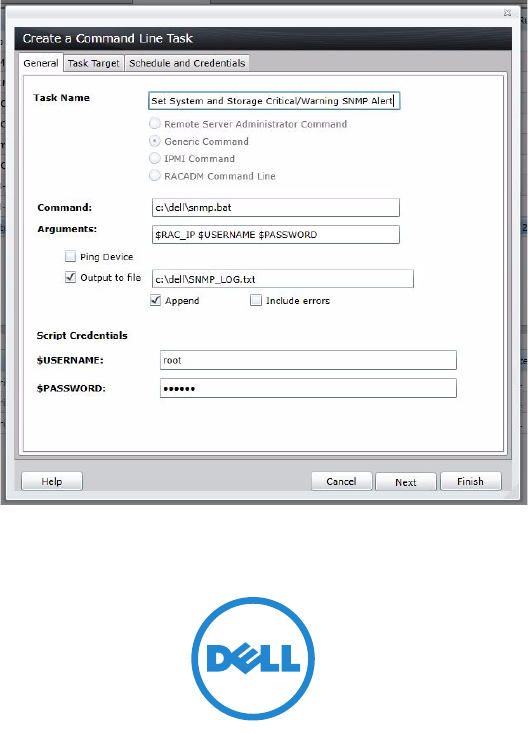Click the Cancel button
Screen dimensions: 528x733
tap(342, 481)
